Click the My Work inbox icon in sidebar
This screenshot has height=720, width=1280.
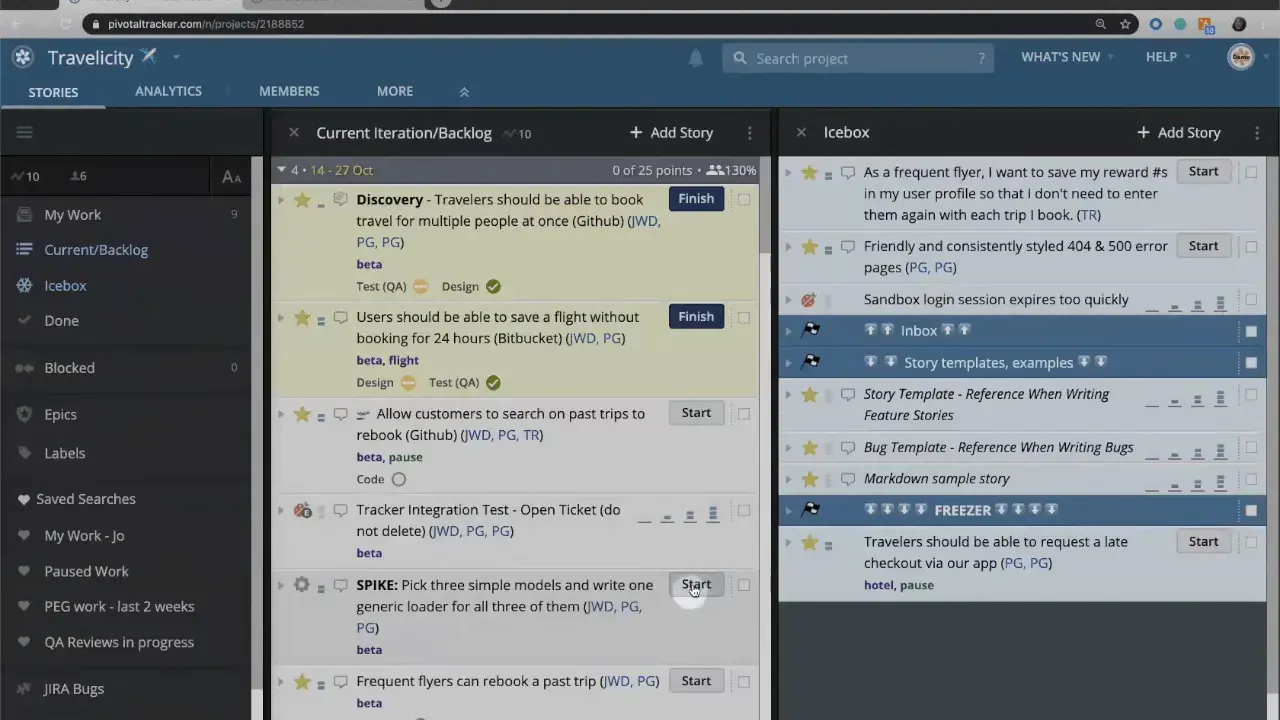(22, 214)
